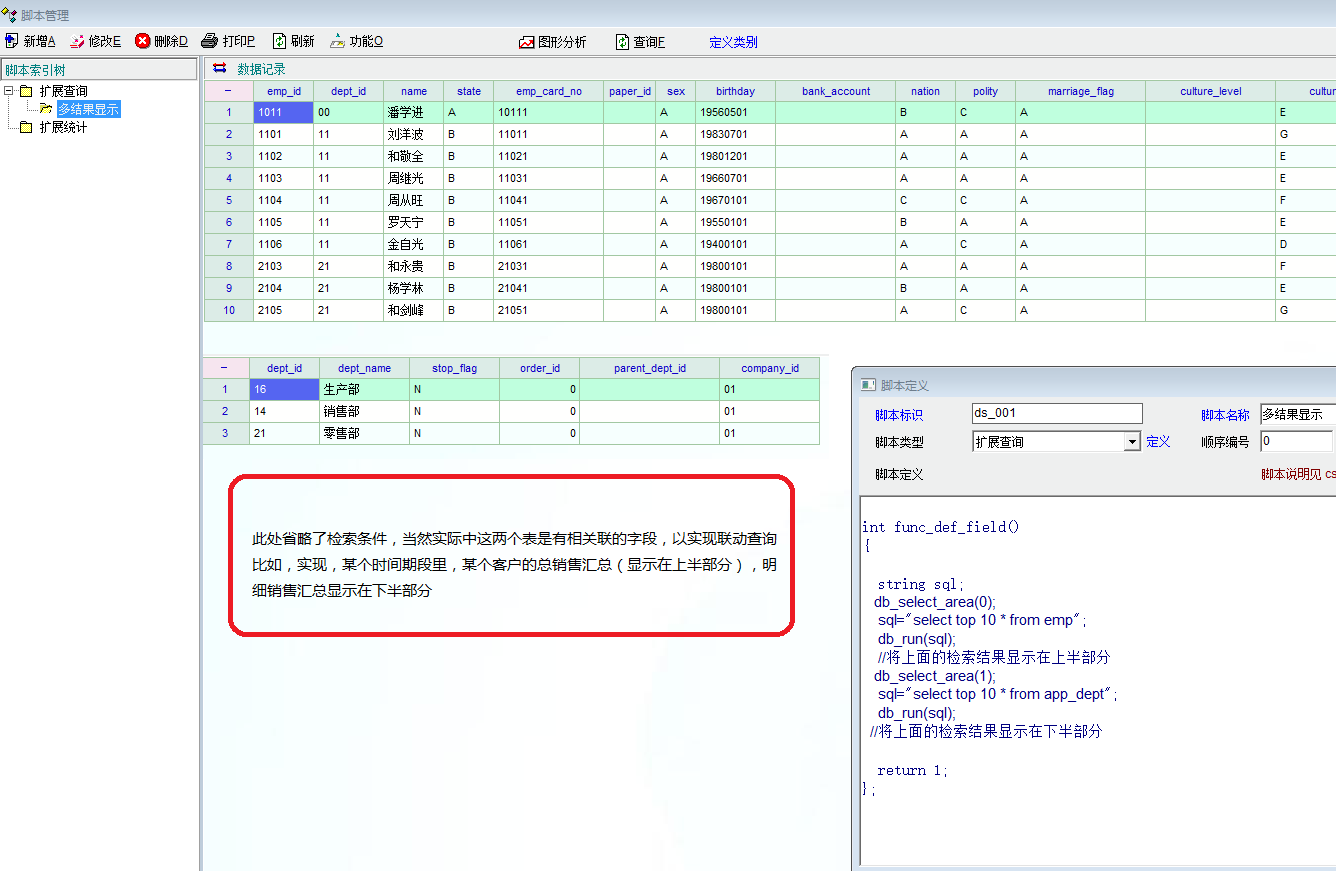The image size is (1336, 871).
Task: Click the red 删除D delete icon
Action: (143, 41)
